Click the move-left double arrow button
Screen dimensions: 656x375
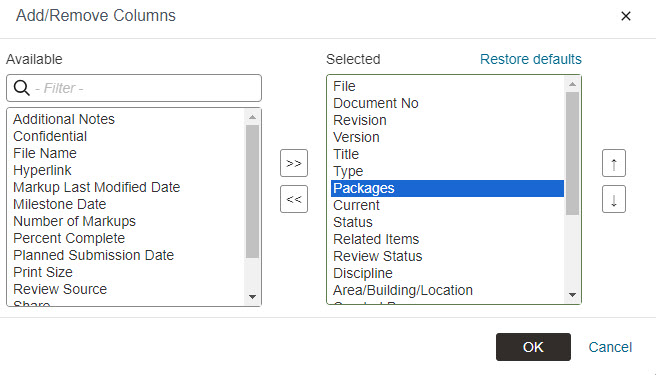pos(294,199)
